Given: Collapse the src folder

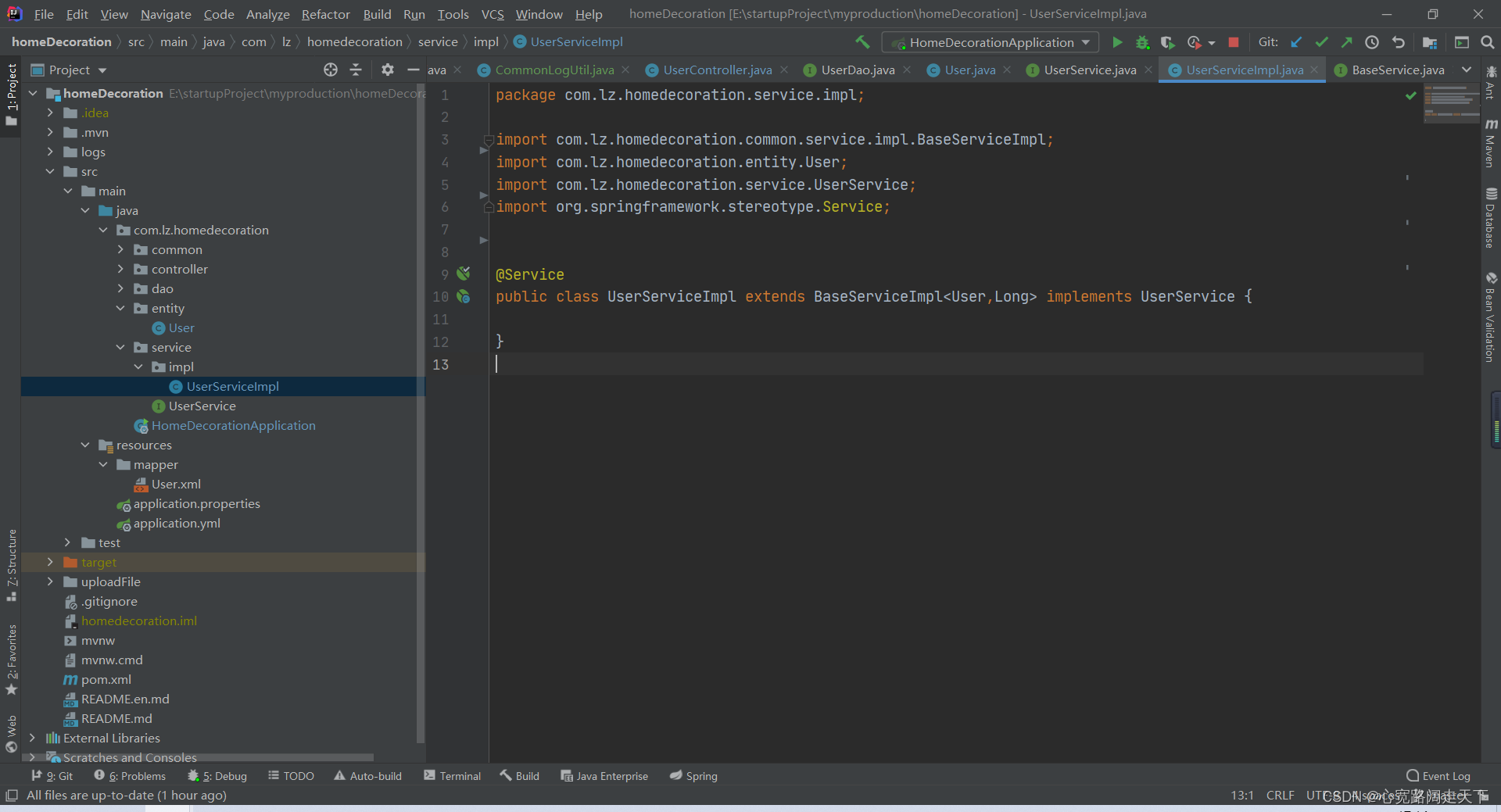Looking at the screenshot, I should tap(50, 171).
